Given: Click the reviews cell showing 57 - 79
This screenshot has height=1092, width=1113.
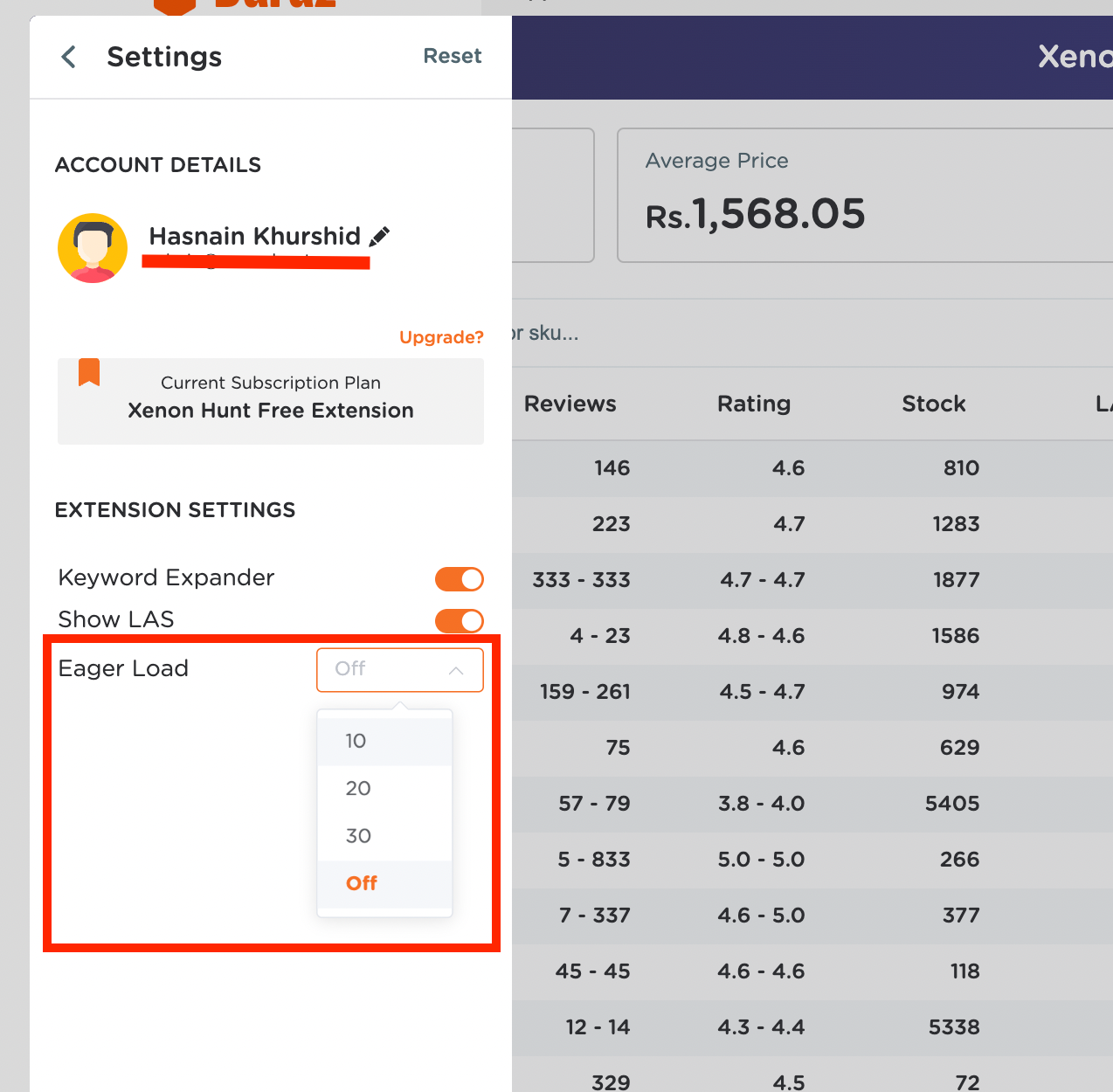Looking at the screenshot, I should pos(595,804).
